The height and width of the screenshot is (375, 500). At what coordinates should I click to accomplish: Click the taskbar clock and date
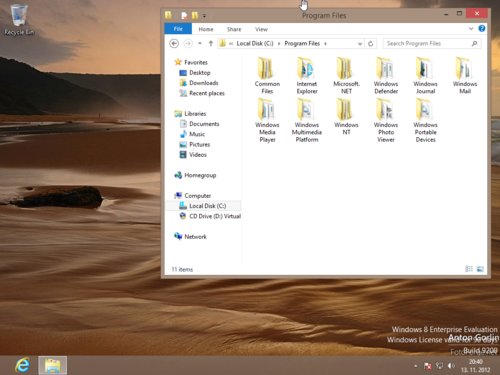click(475, 366)
